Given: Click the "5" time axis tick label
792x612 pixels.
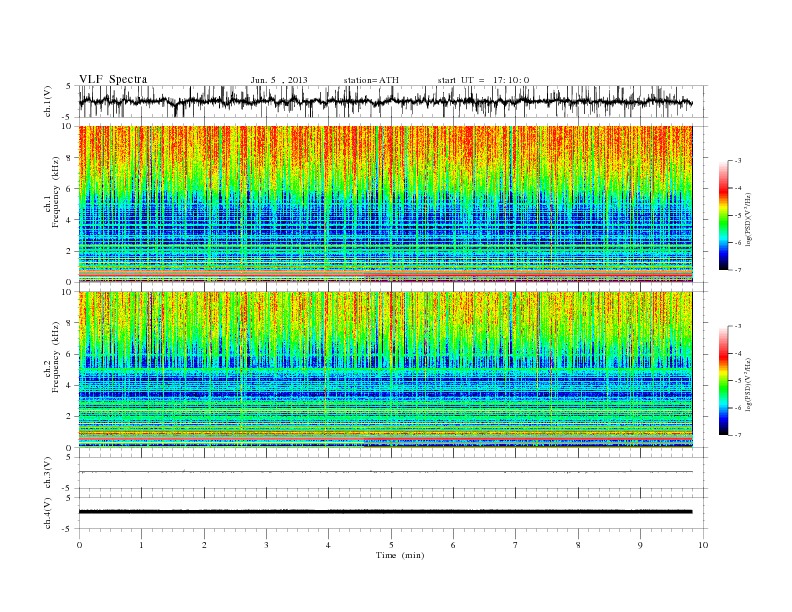Looking at the screenshot, I should tap(391, 545).
